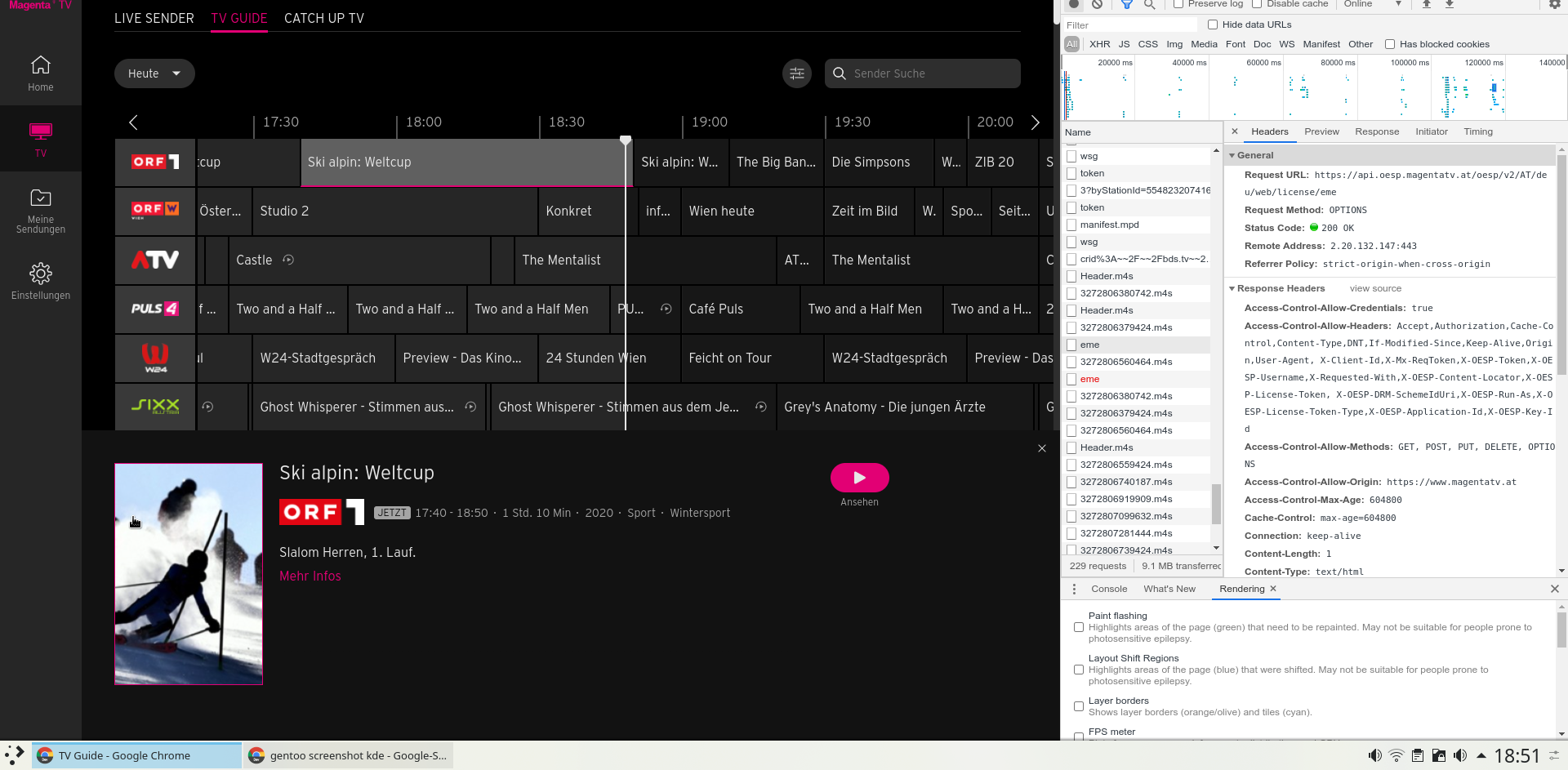Open the drawer three-dot menu
Image resolution: width=1568 pixels, height=770 pixels.
coord(1074,589)
